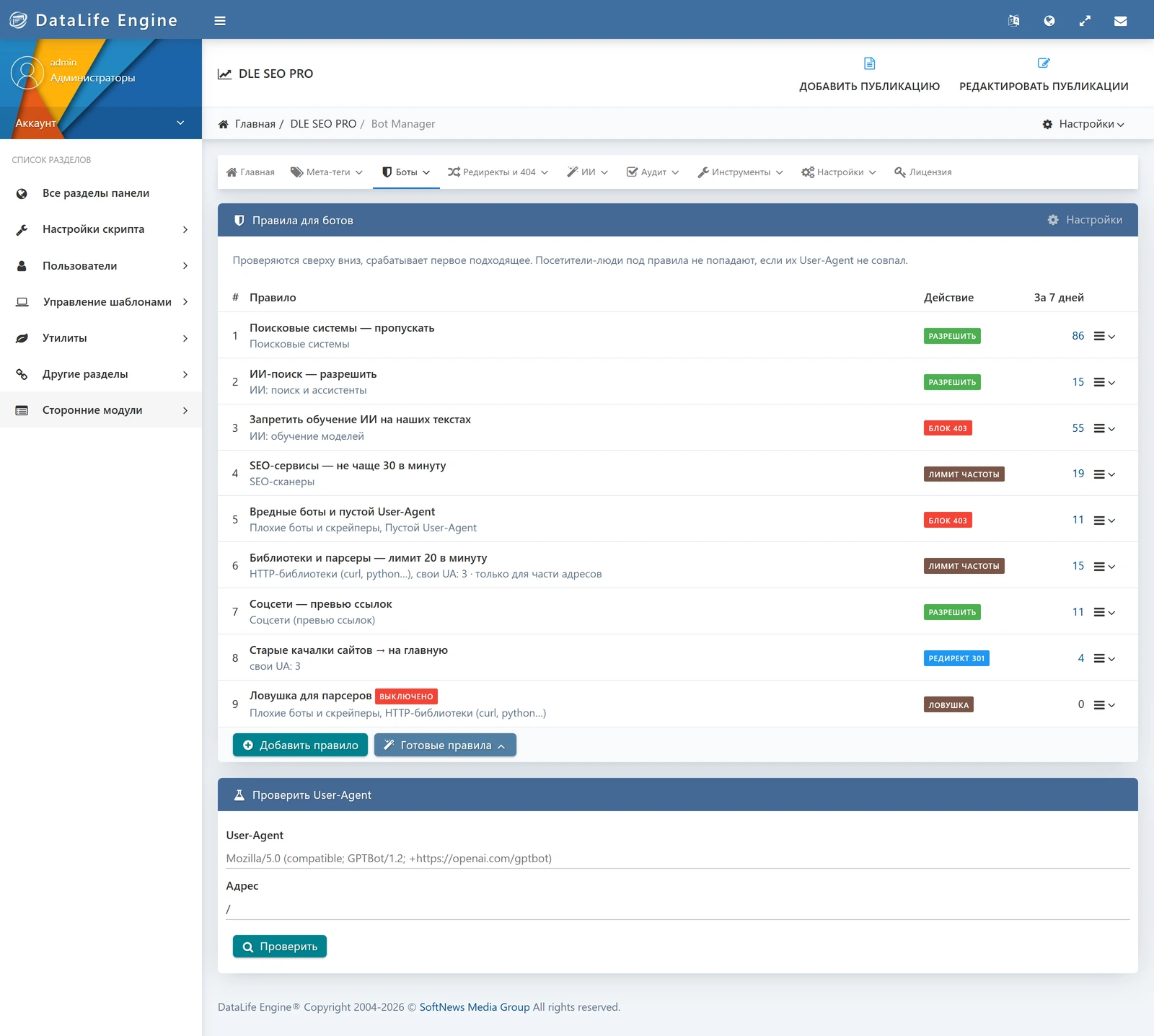Toggle the sidebar hamburger menu

[x=220, y=21]
